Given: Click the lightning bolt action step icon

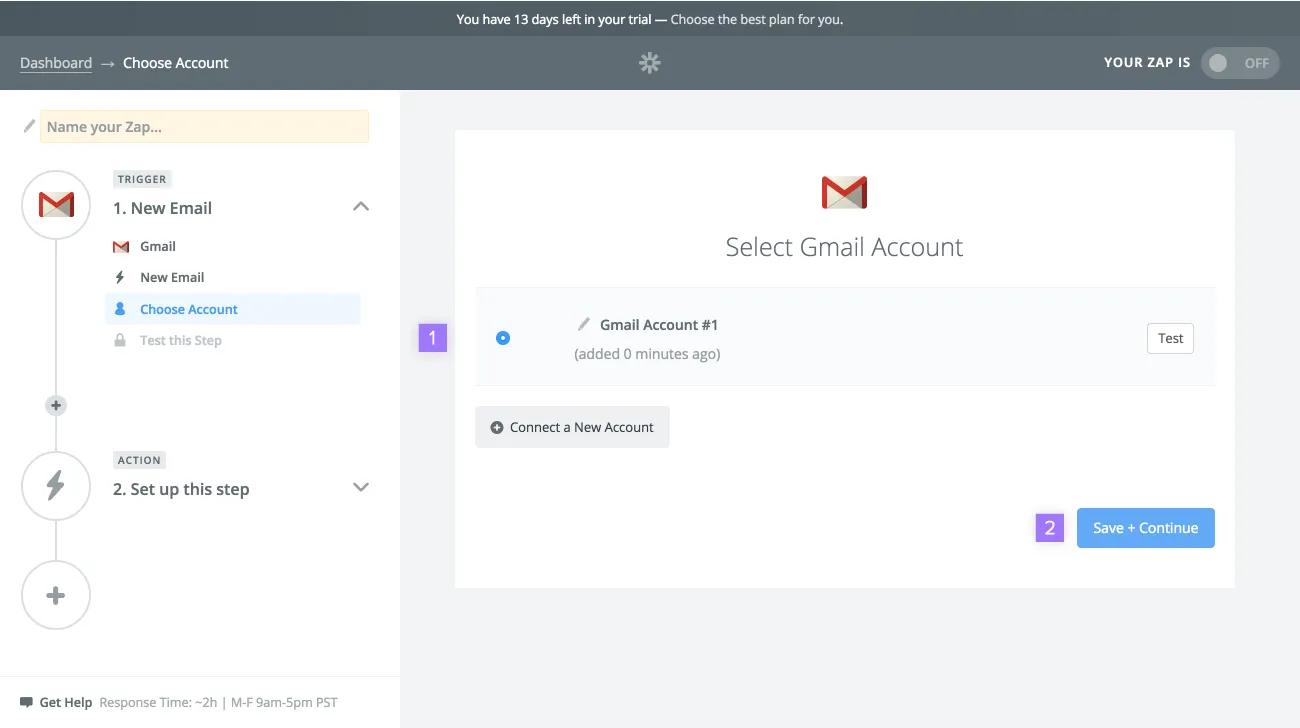Looking at the screenshot, I should click(56, 486).
